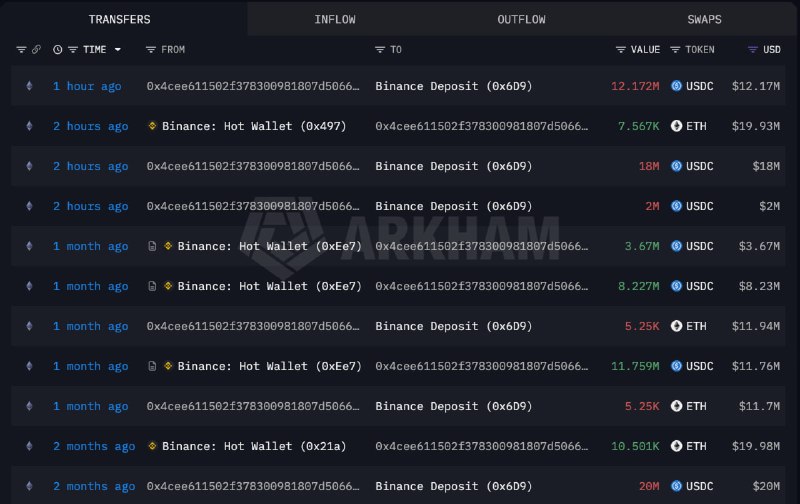Viewport: 800px width, 504px height.
Task: Click Ethereum chain icon on 1 hour ago row
Action: pyautogui.click(x=30, y=86)
